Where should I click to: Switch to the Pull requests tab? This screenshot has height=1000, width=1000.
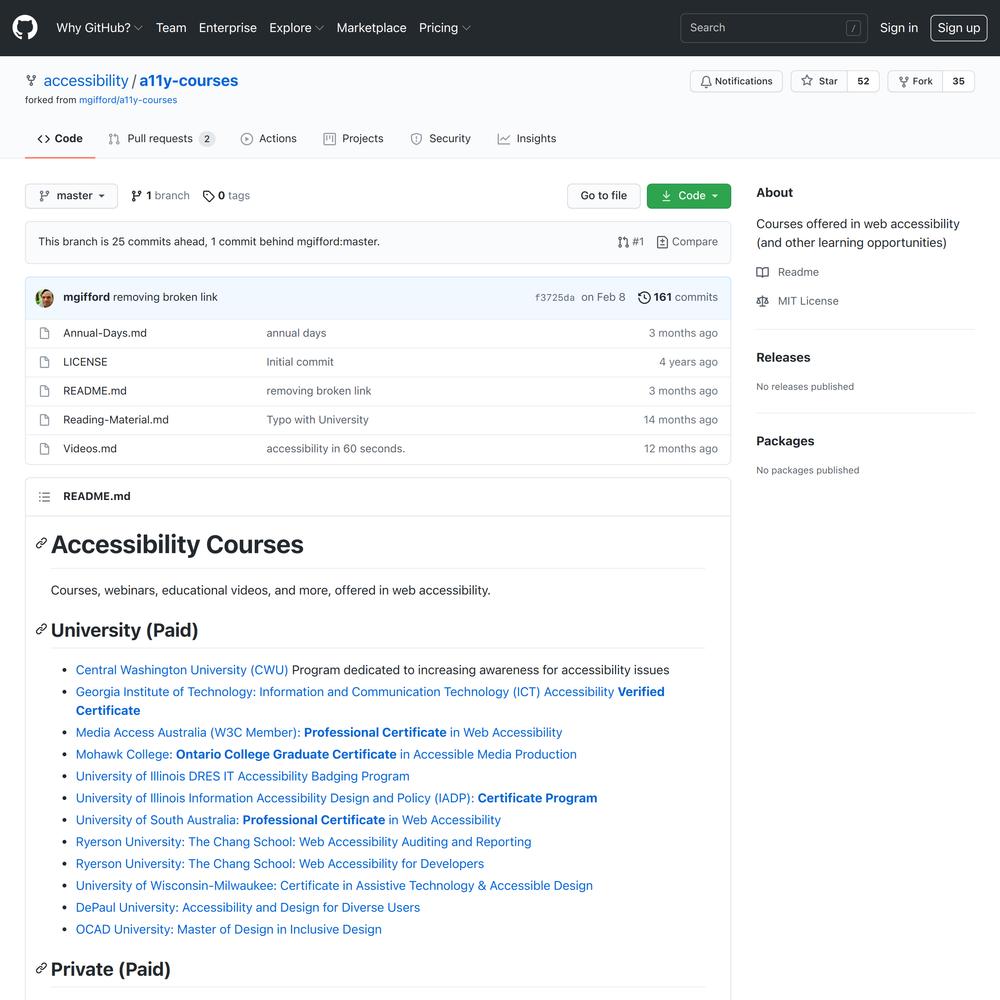point(161,138)
